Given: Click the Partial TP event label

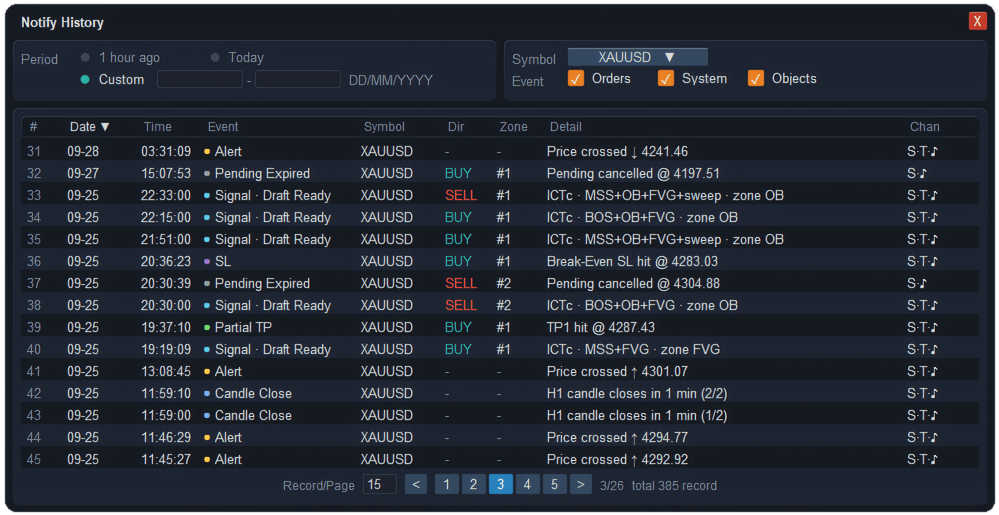Looking at the screenshot, I should (244, 327).
